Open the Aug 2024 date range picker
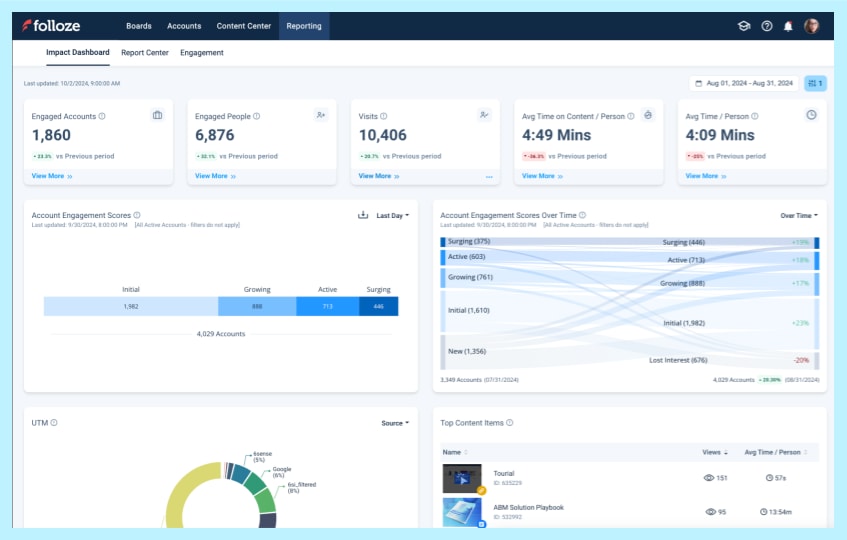The image size is (847, 540). click(x=744, y=83)
